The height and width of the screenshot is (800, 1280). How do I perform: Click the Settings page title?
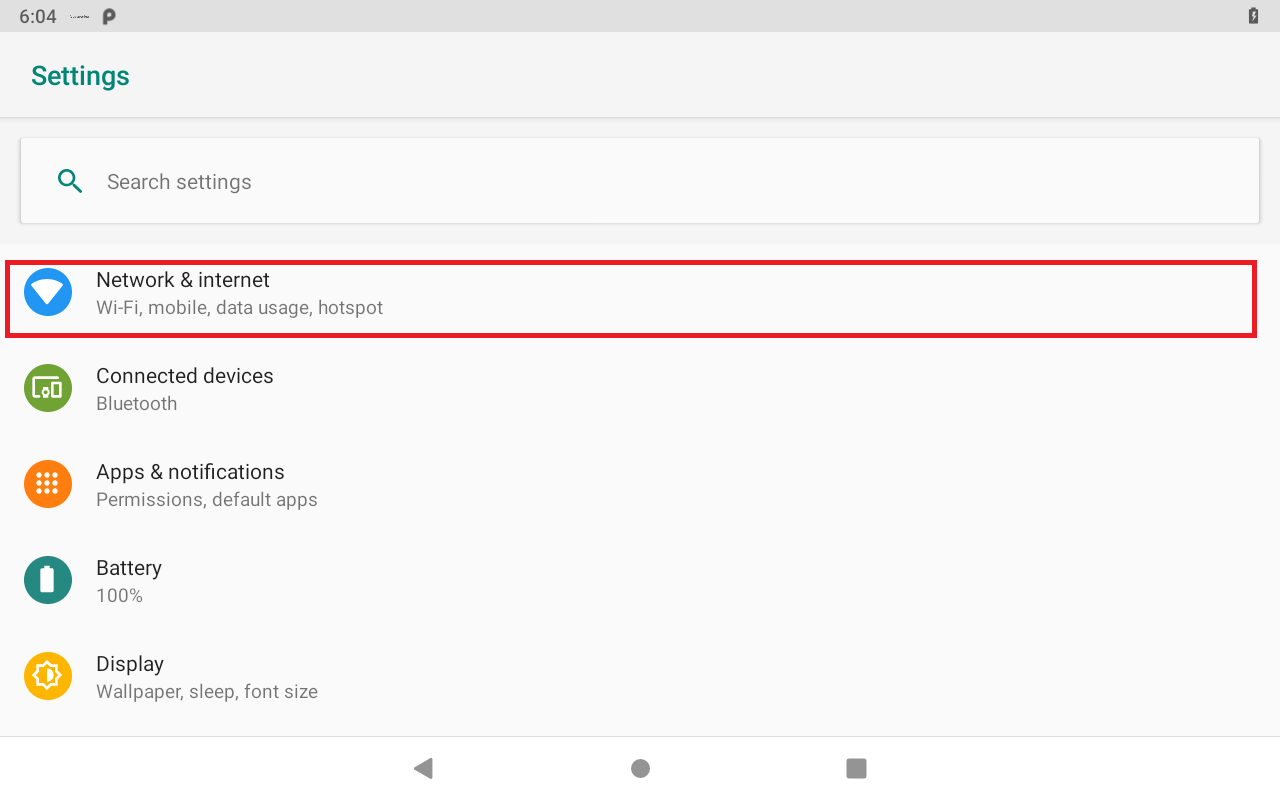coord(80,76)
